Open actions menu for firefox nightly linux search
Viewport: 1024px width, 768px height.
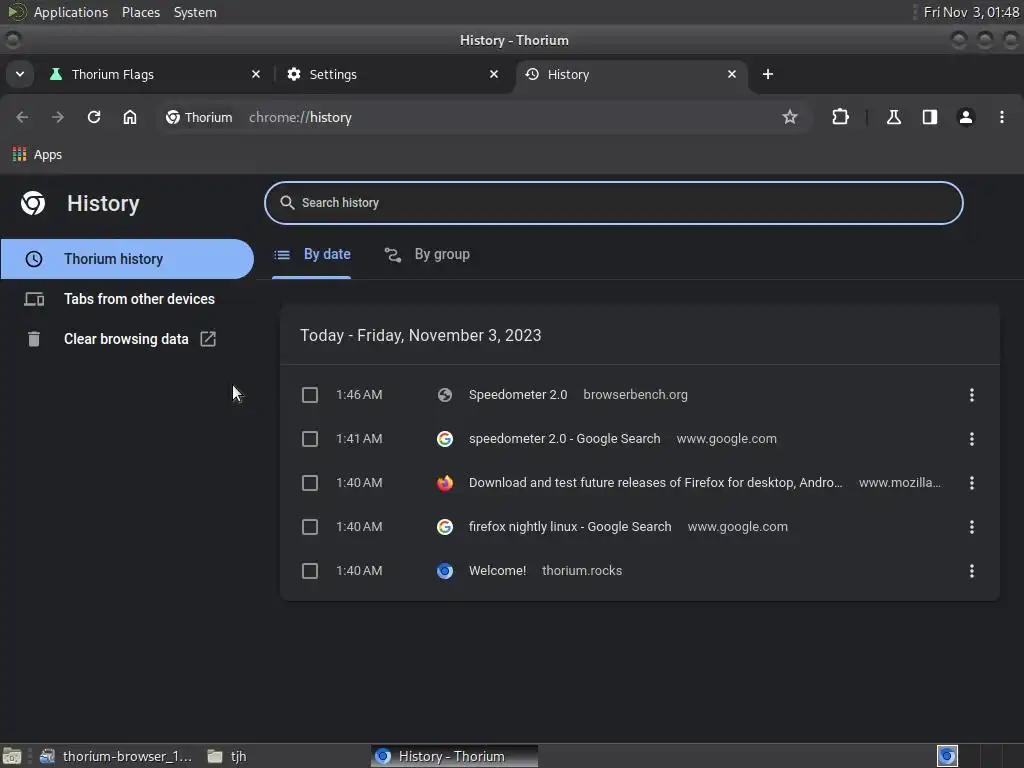(x=972, y=527)
